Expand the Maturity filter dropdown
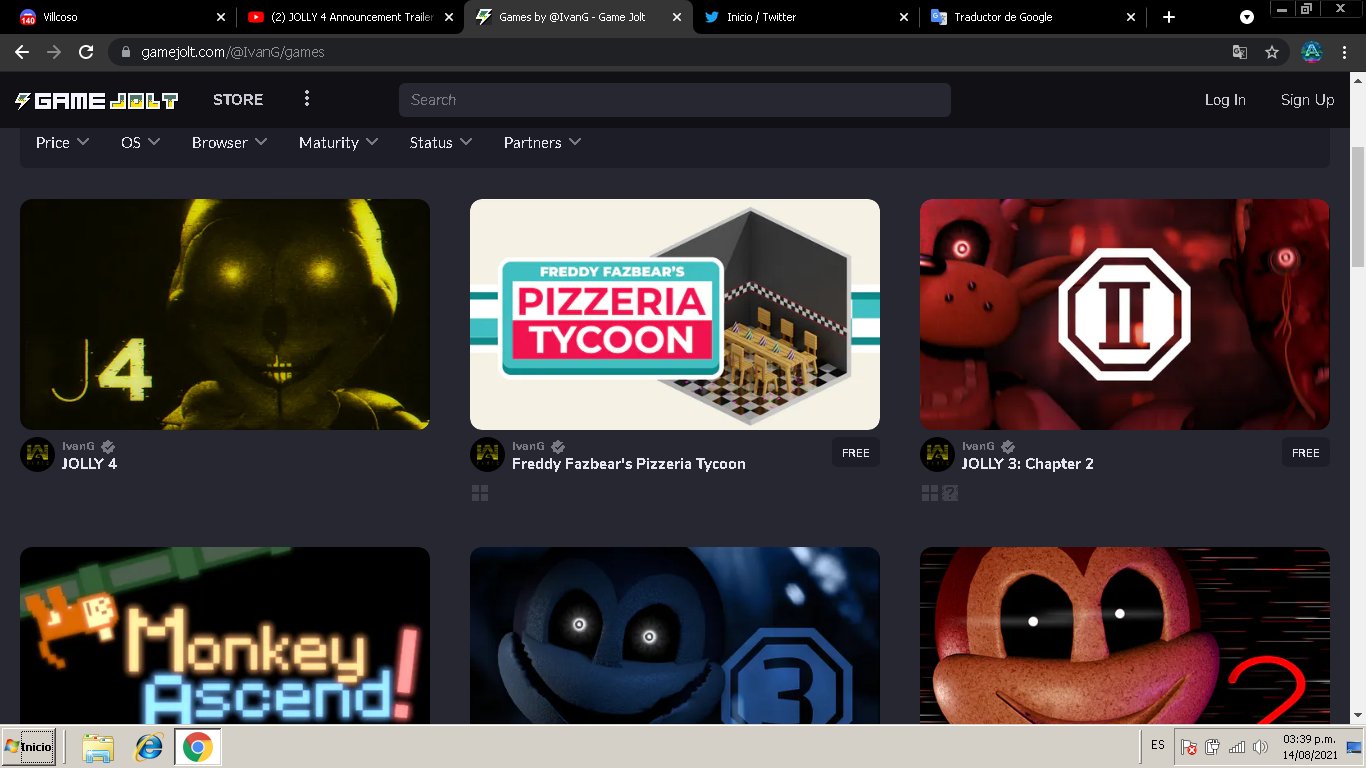This screenshot has height=768, width=1366. point(338,143)
